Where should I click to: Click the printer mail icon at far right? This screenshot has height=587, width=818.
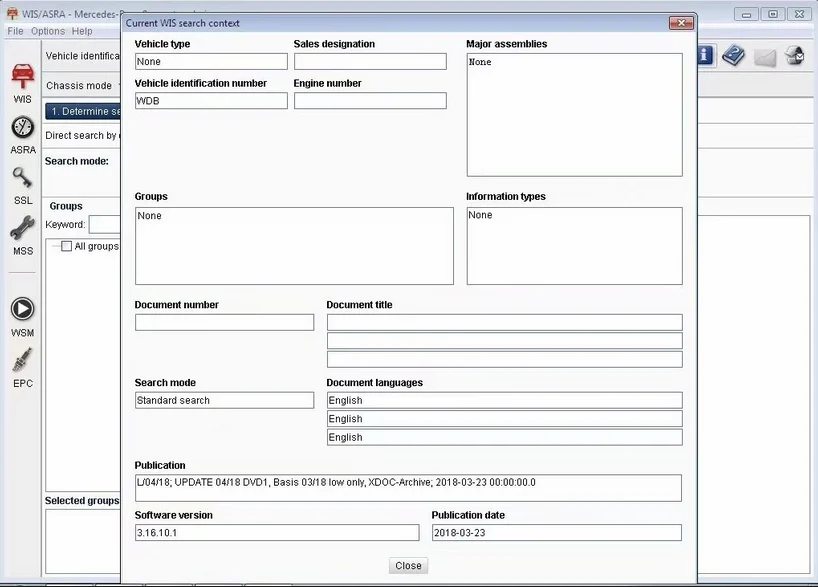coord(795,55)
